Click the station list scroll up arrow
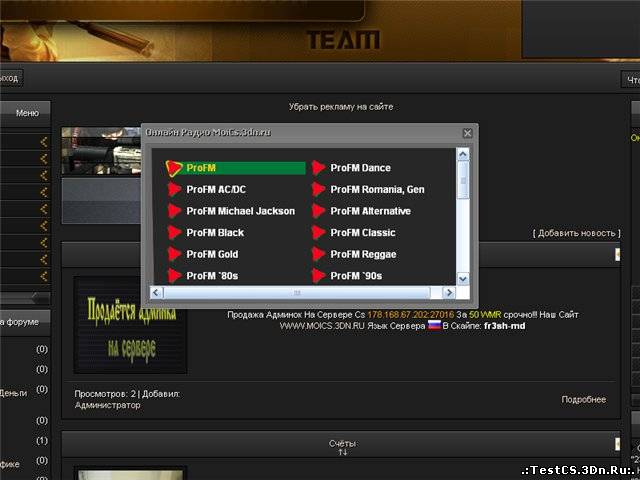Image resolution: width=640 pixels, height=480 pixels. click(x=463, y=154)
